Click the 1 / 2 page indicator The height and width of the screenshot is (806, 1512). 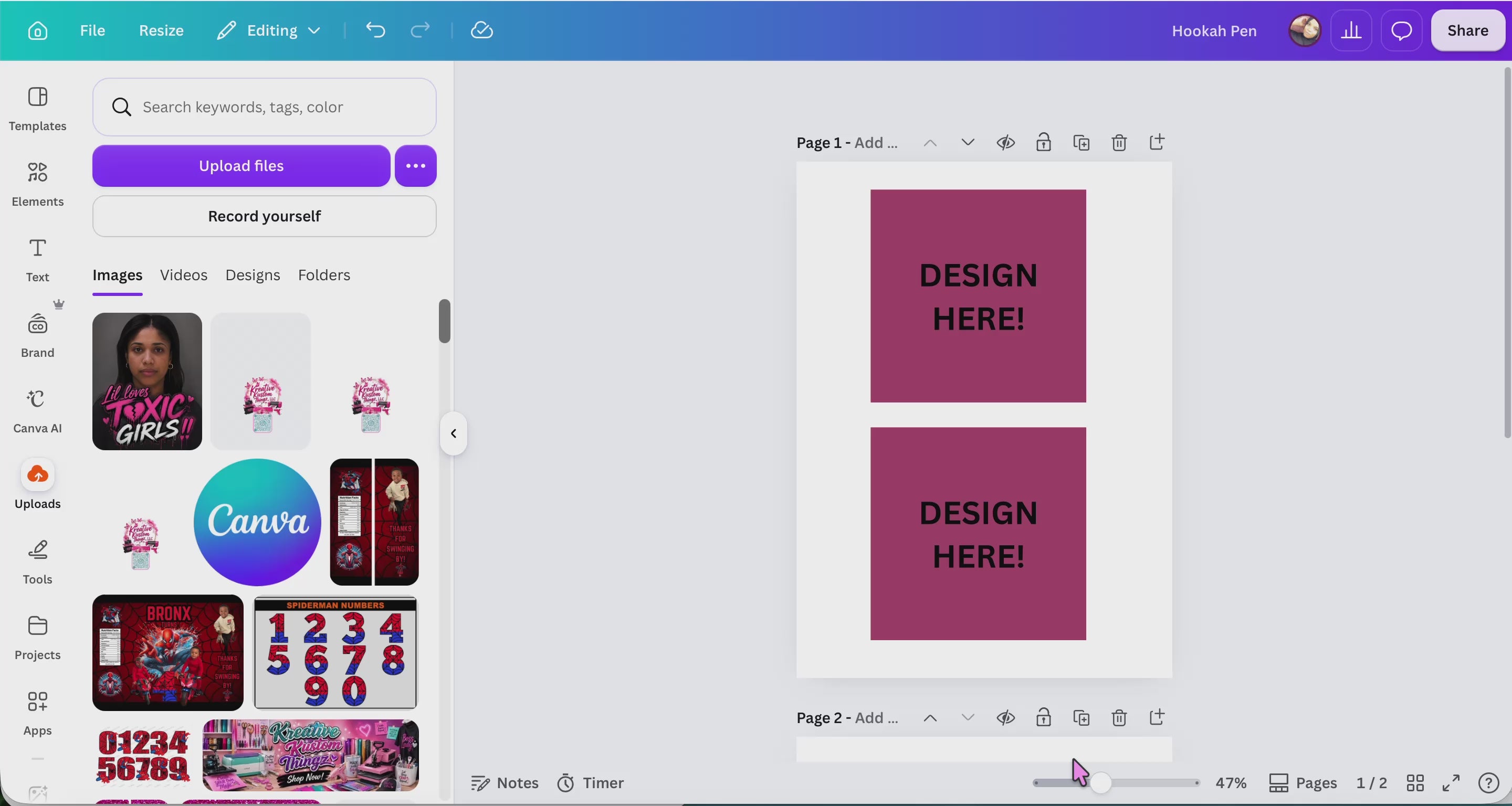tap(1371, 782)
